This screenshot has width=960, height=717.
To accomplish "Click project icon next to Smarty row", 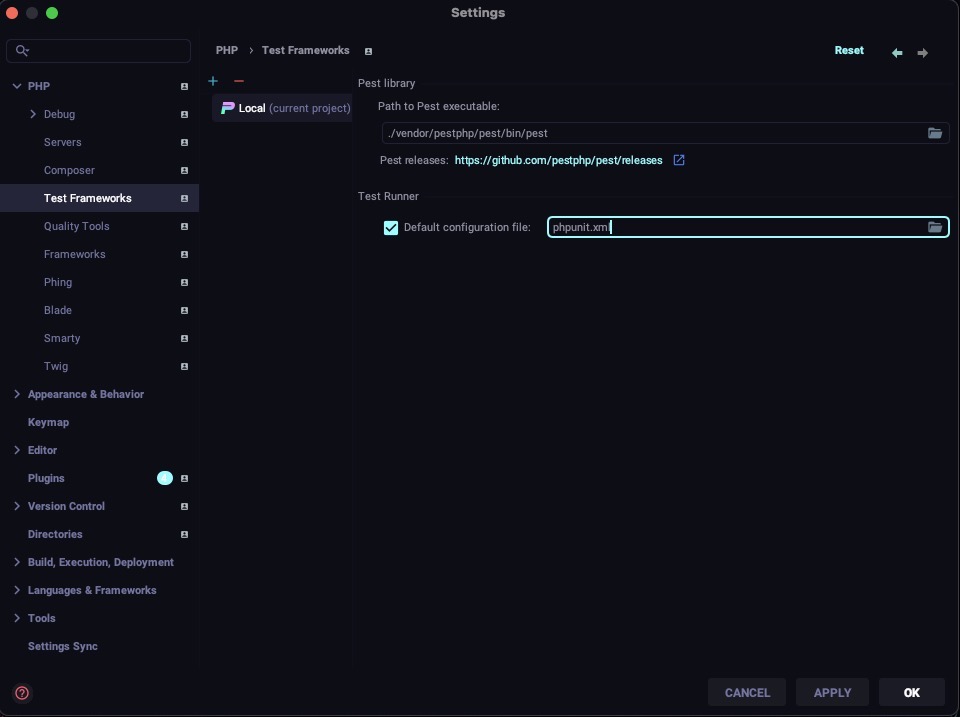I will tap(184, 339).
